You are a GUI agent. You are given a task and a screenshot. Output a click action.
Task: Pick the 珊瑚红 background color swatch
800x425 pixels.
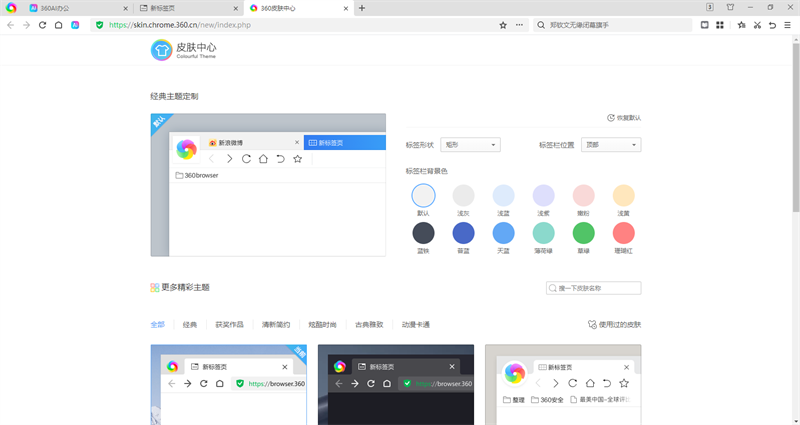[x=624, y=233]
